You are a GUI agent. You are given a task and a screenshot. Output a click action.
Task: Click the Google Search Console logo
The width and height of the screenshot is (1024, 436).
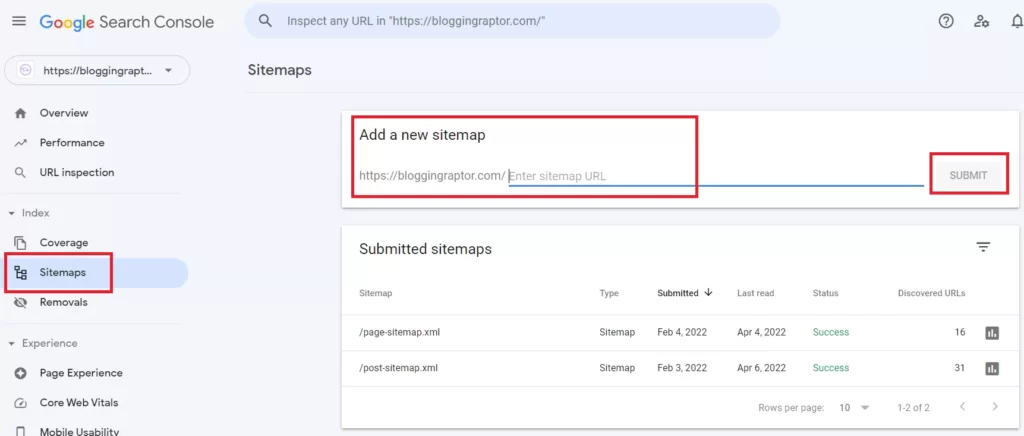tap(127, 22)
